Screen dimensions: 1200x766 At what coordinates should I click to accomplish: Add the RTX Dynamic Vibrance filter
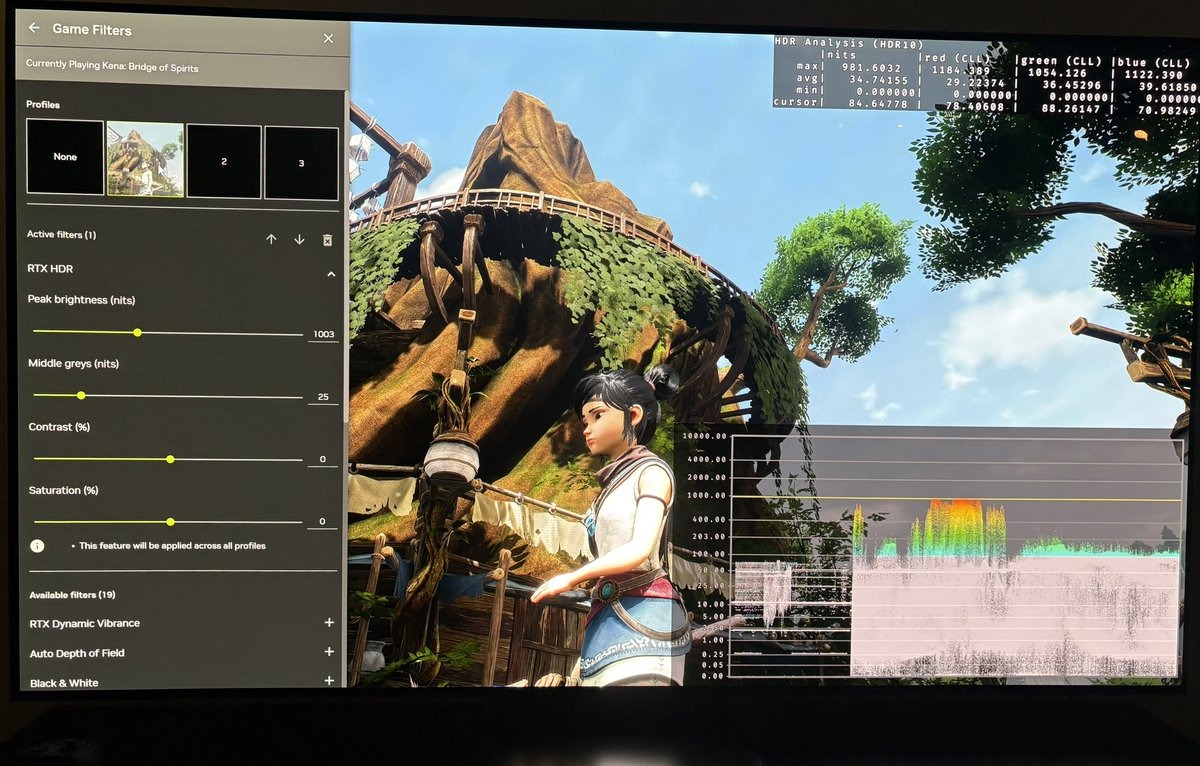pyautogui.click(x=329, y=623)
